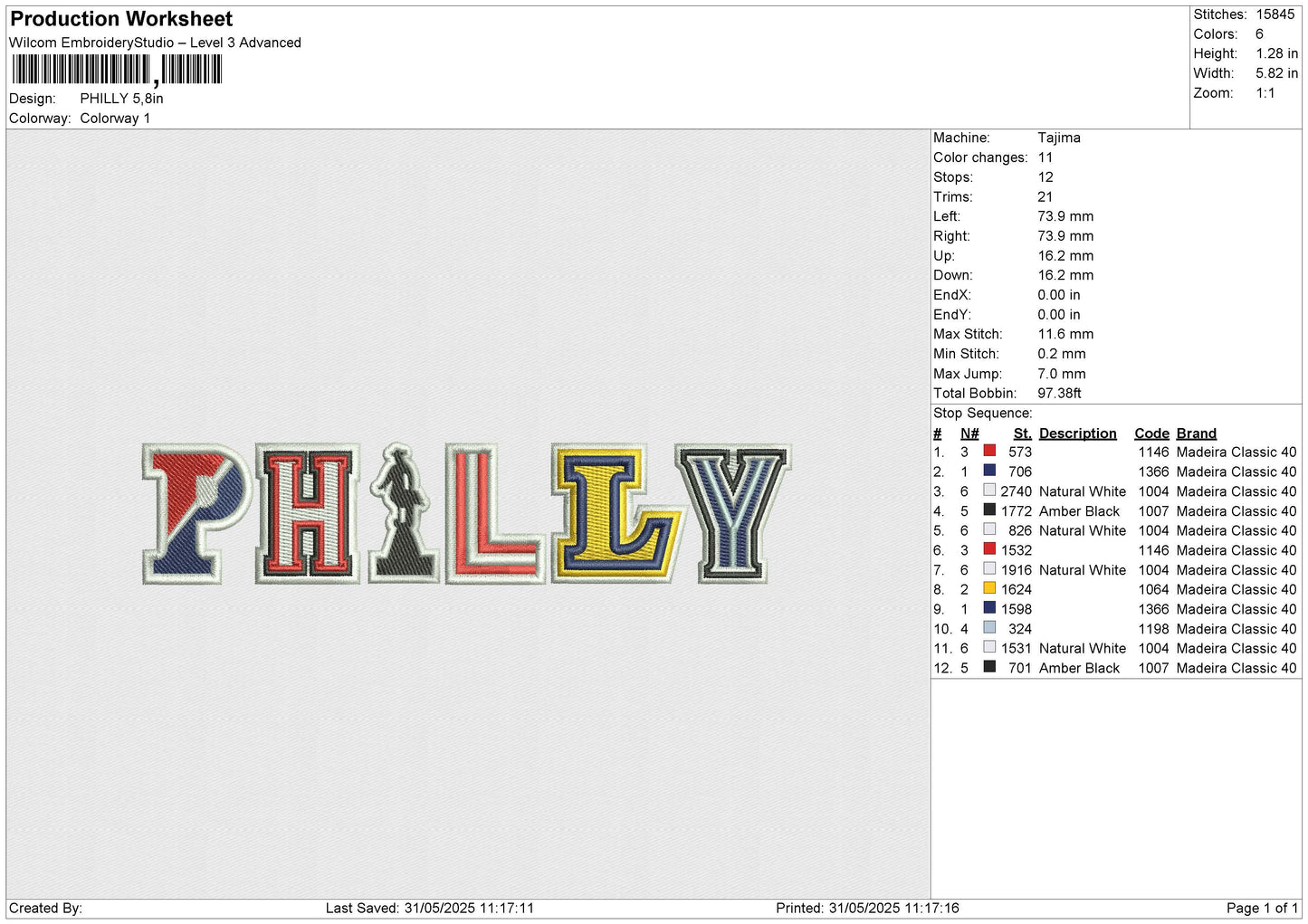Screen dimensions: 1308x924
Task: Select the red and white letter L
Action: tap(496, 513)
